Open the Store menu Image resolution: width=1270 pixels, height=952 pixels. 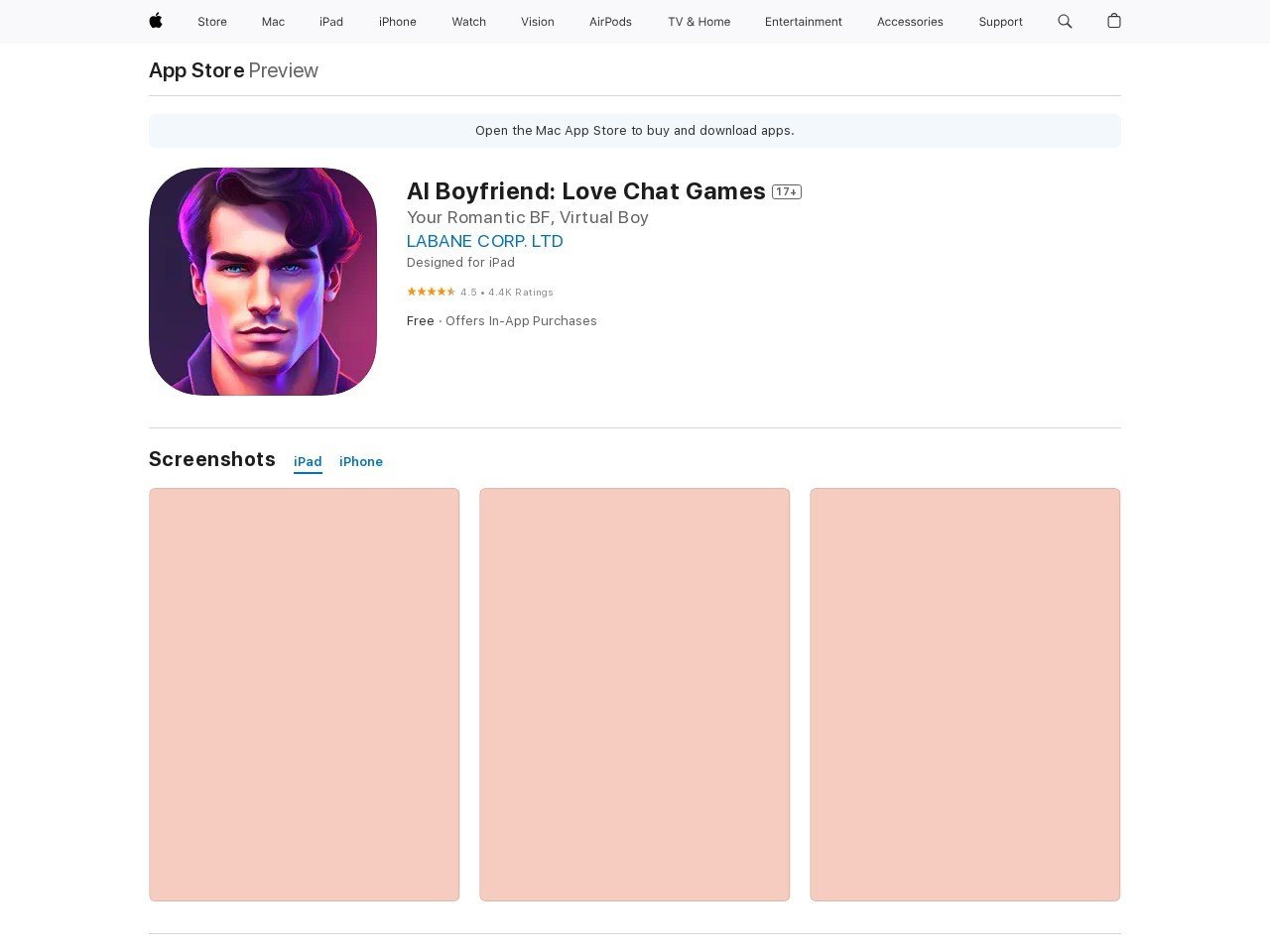pyautogui.click(x=212, y=22)
